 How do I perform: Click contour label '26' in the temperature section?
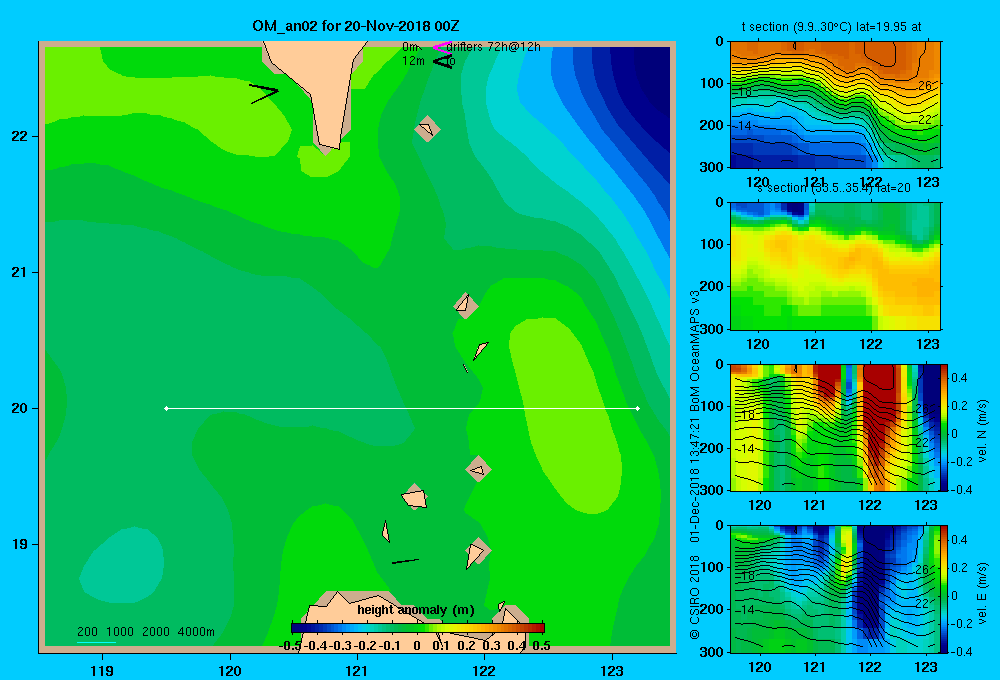pos(924,85)
